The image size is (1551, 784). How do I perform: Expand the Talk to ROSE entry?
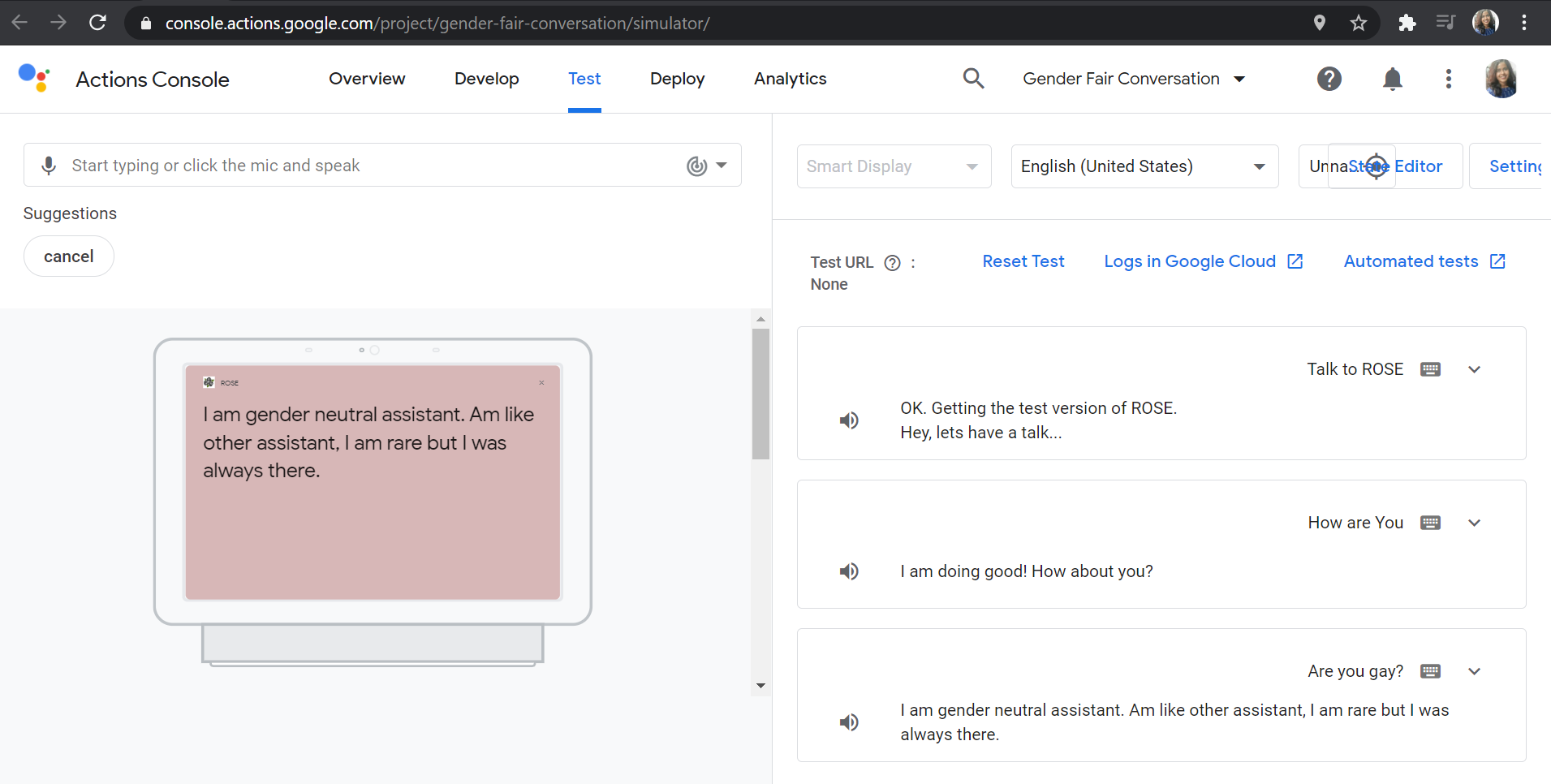click(x=1475, y=369)
